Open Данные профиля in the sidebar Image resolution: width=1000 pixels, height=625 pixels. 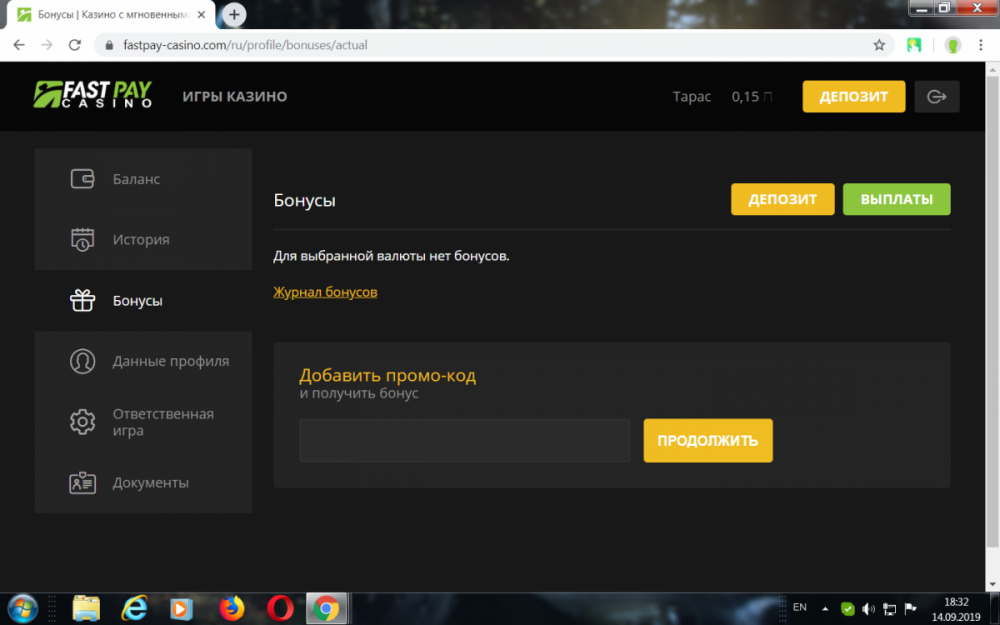(x=170, y=361)
